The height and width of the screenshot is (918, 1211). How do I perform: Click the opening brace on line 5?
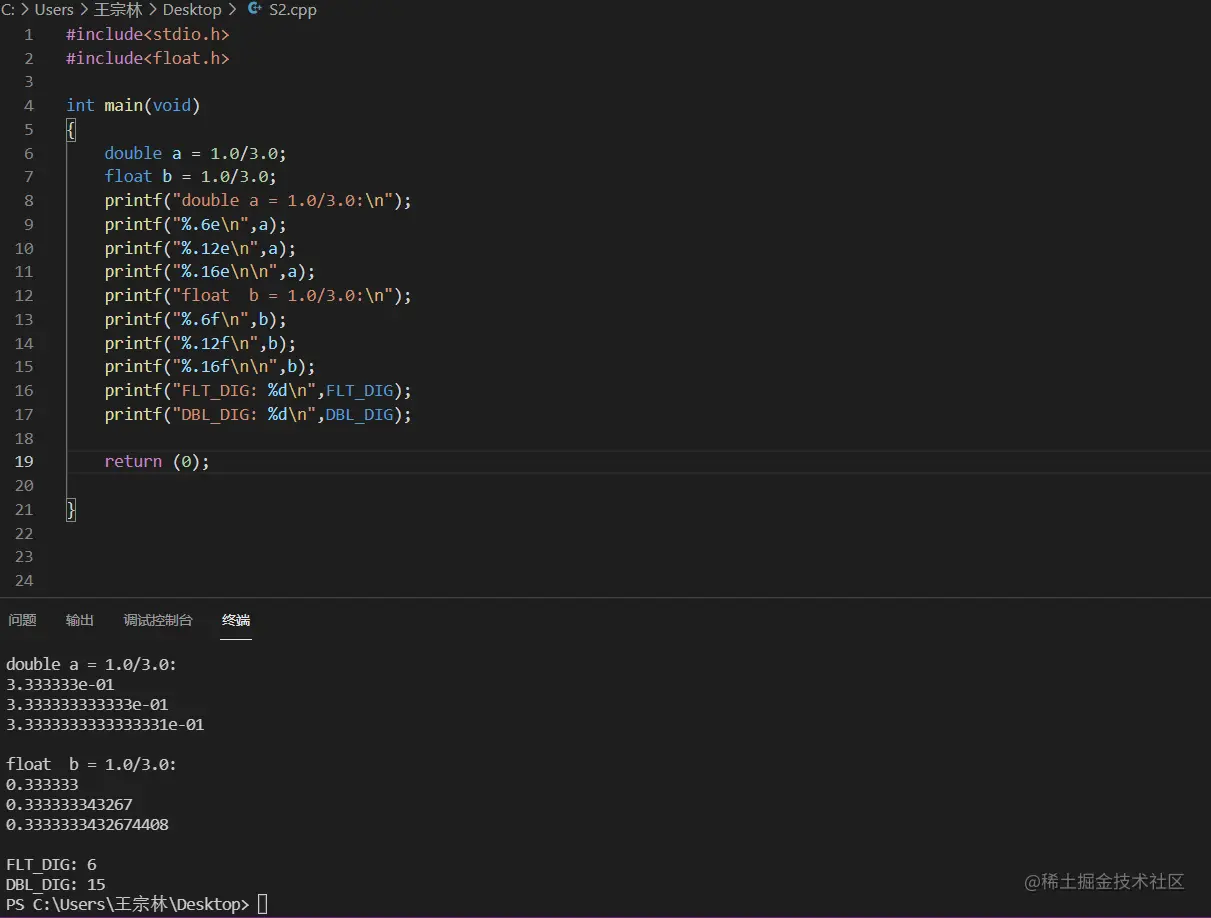coord(71,129)
